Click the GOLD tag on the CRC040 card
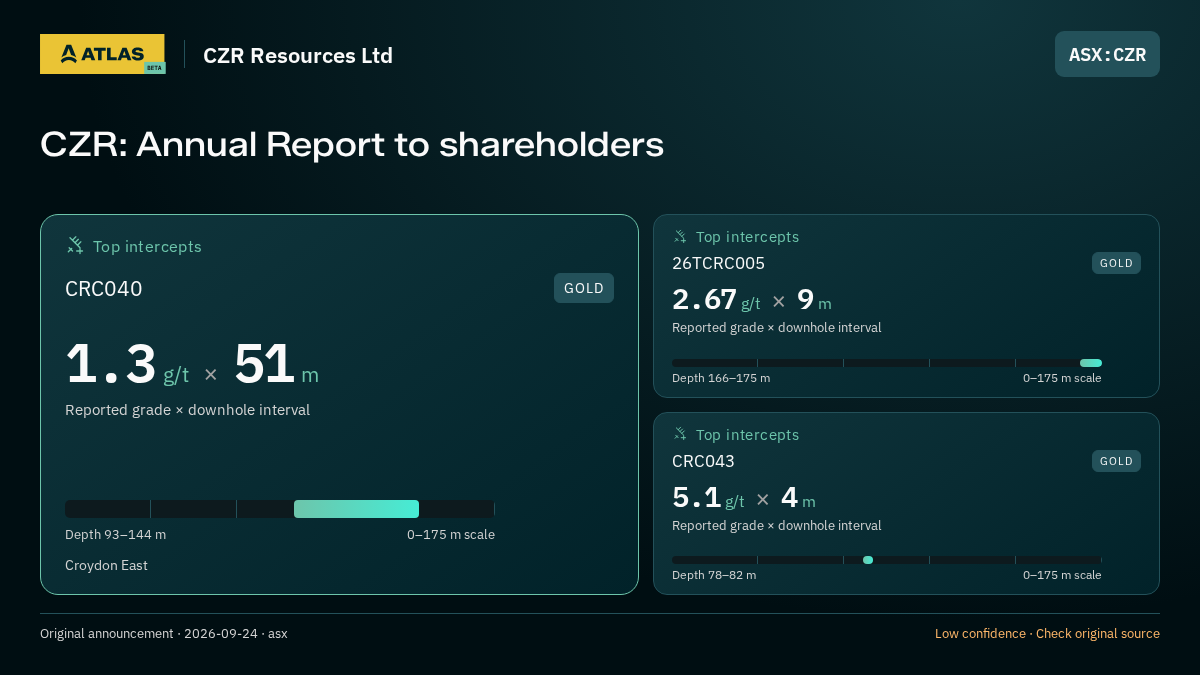 click(x=584, y=288)
